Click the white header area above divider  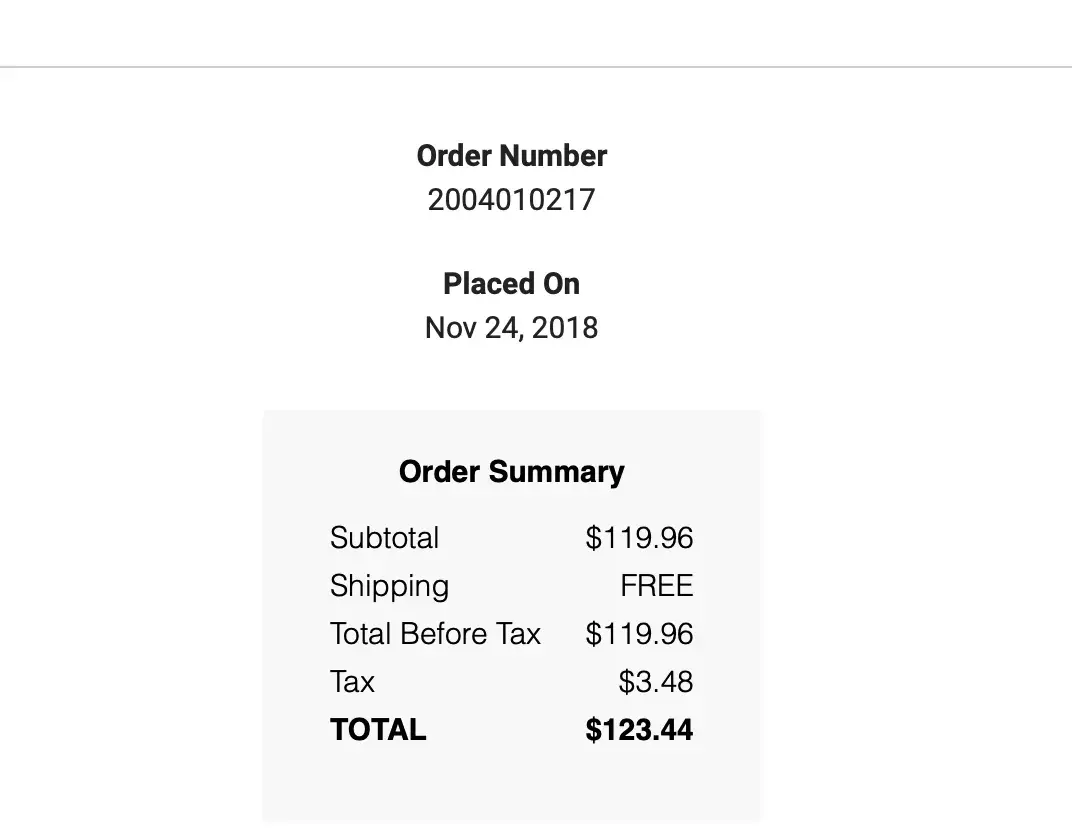(536, 32)
